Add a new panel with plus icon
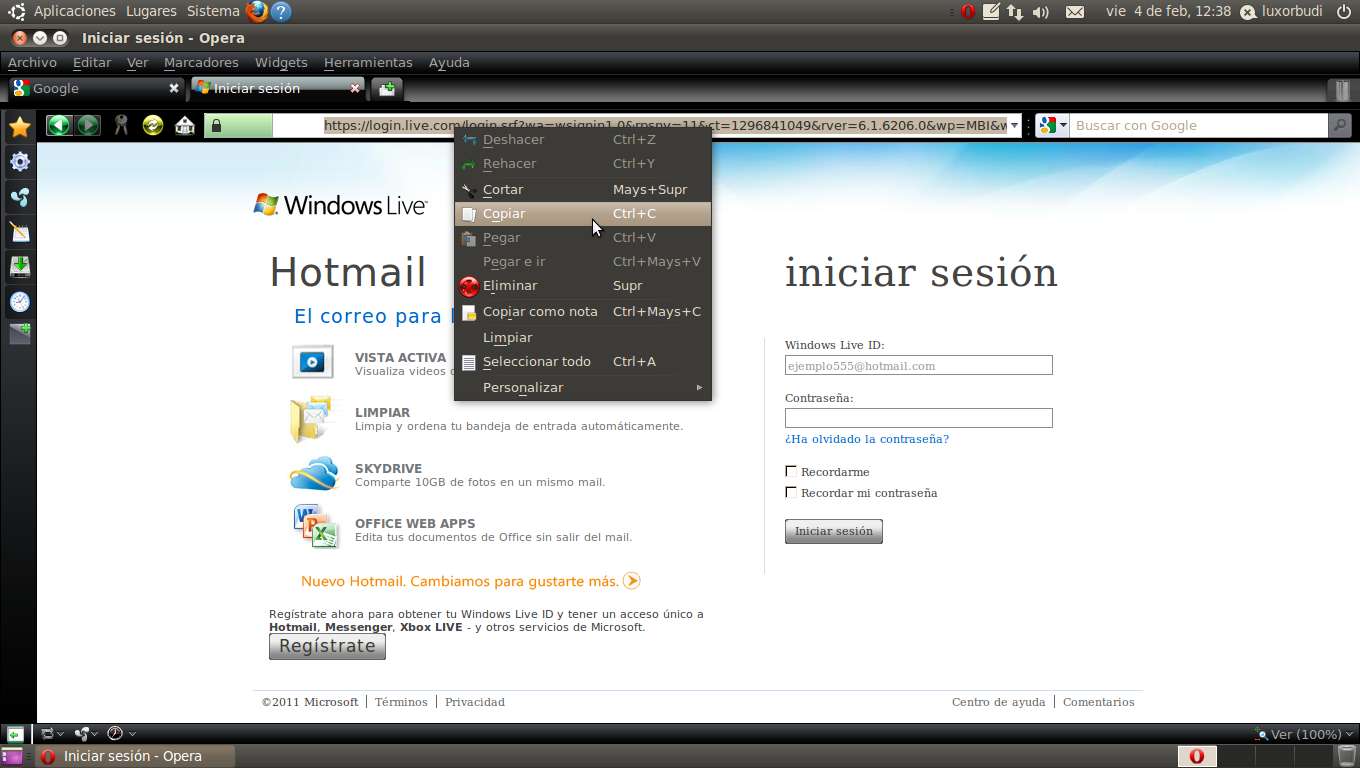Image resolution: width=1360 pixels, height=768 pixels. [19, 333]
